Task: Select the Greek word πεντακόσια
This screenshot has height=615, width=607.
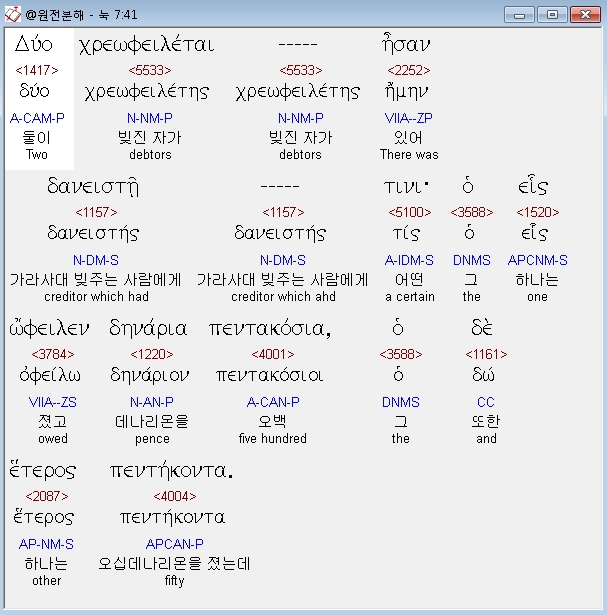Action: click(270, 329)
